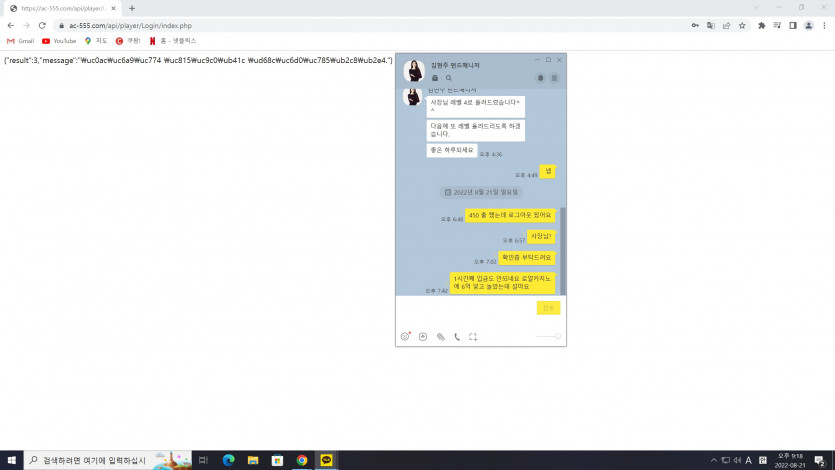Click the chat message input box

466,311
